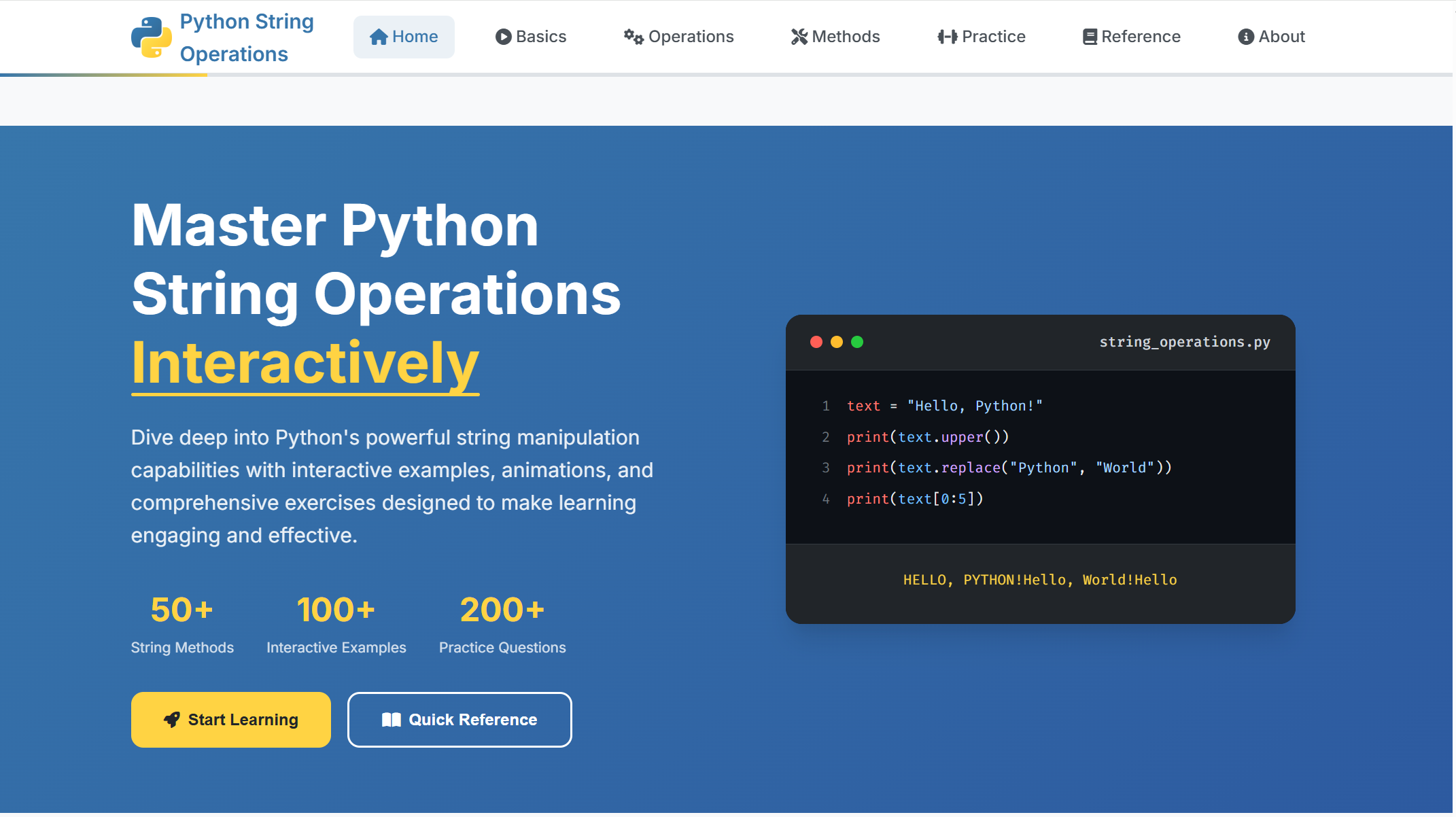This screenshot has width=1456, height=817.
Task: Click the open book icon in Quick Reference
Action: [392, 719]
